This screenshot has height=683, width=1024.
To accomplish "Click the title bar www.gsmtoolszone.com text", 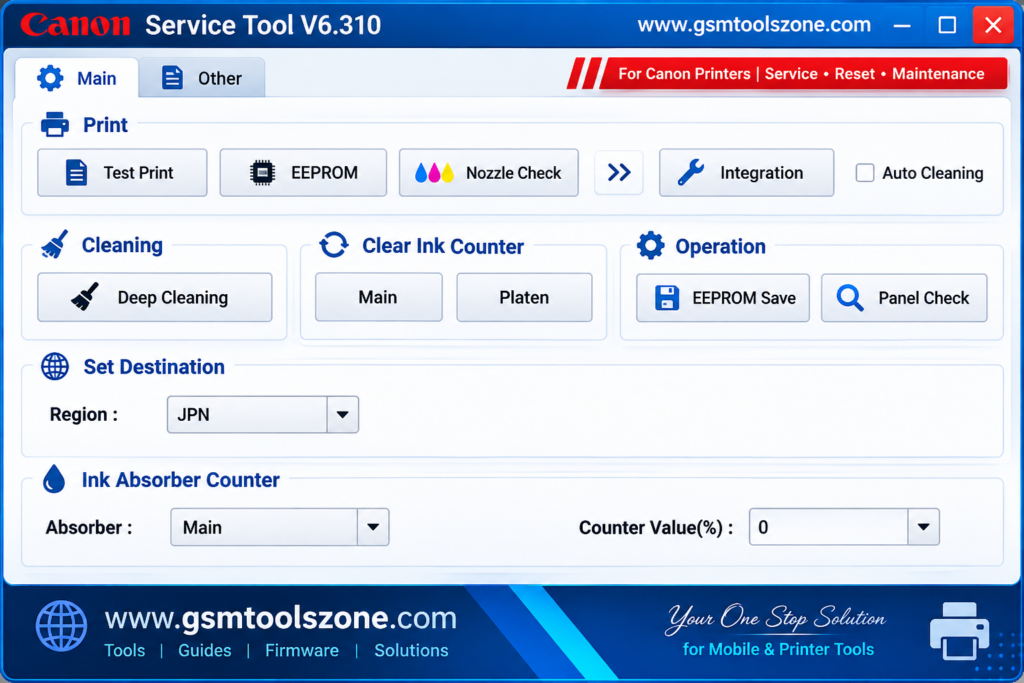I will pos(754,25).
